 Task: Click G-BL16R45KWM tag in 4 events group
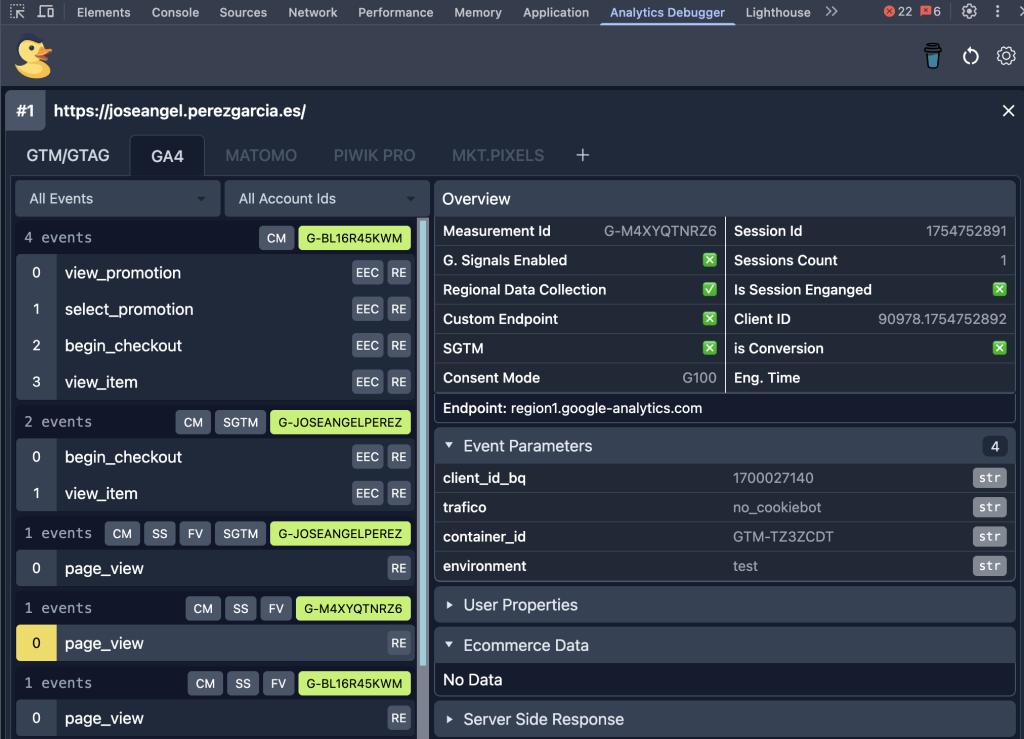point(355,238)
